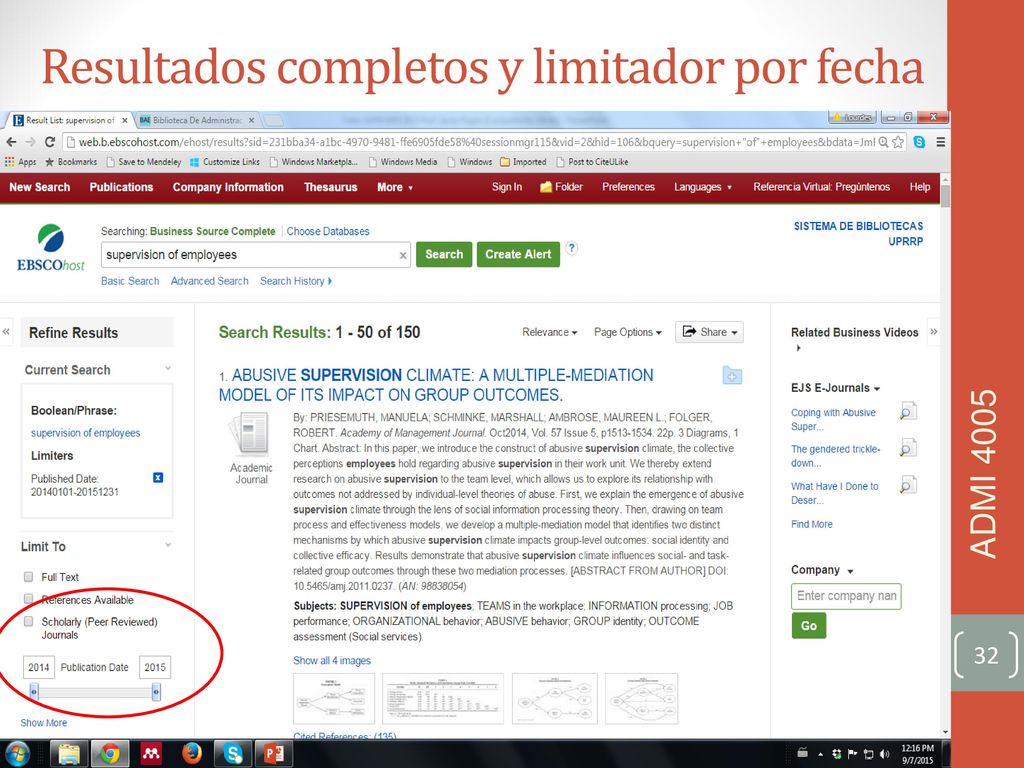Click the right publication date slider handle
Viewport: 1024px width, 768px height.
tap(156, 692)
